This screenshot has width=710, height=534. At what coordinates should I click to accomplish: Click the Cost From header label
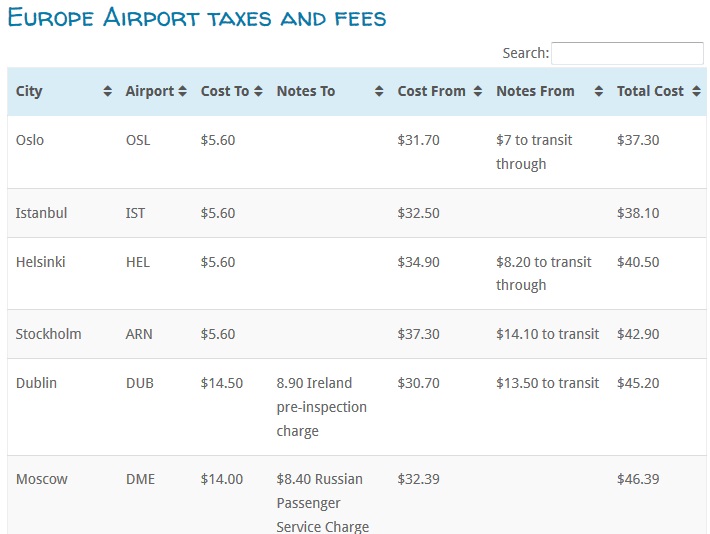click(x=432, y=91)
